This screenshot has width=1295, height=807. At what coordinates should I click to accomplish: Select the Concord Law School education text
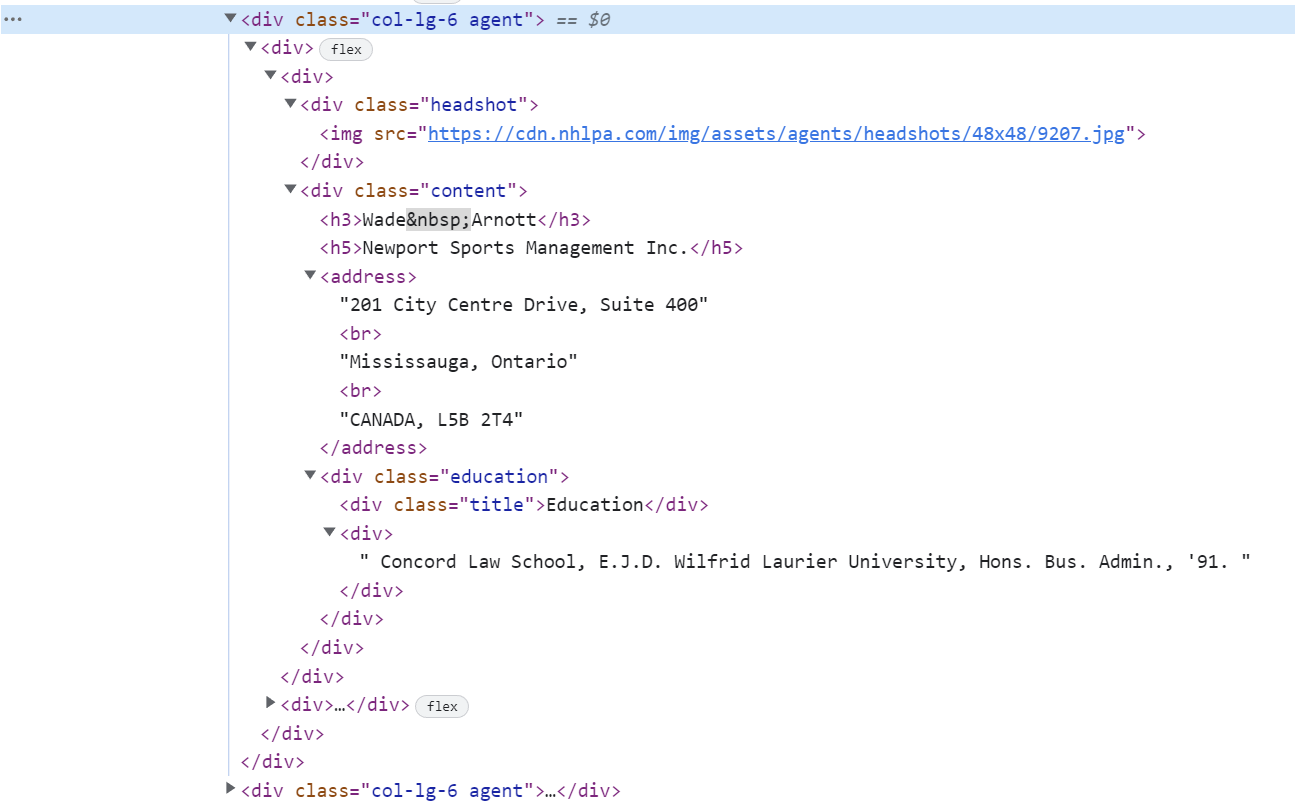click(x=805, y=562)
